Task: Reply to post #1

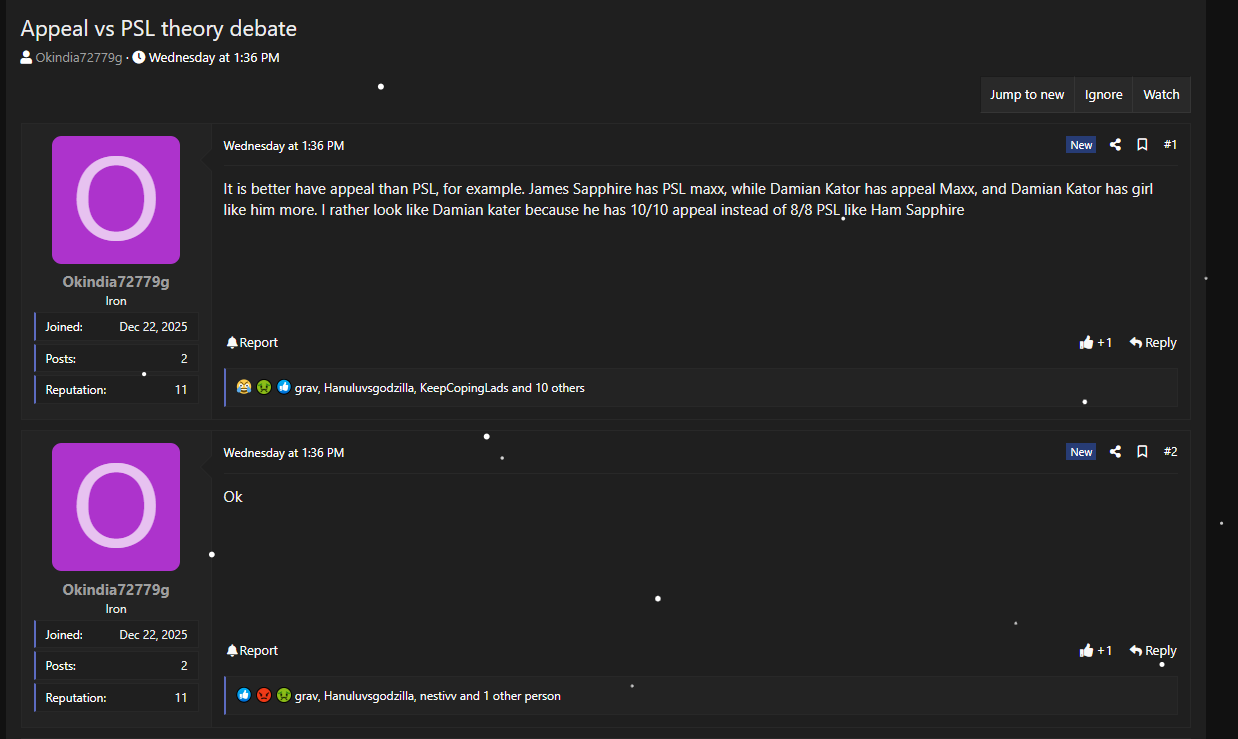Action: [1153, 343]
